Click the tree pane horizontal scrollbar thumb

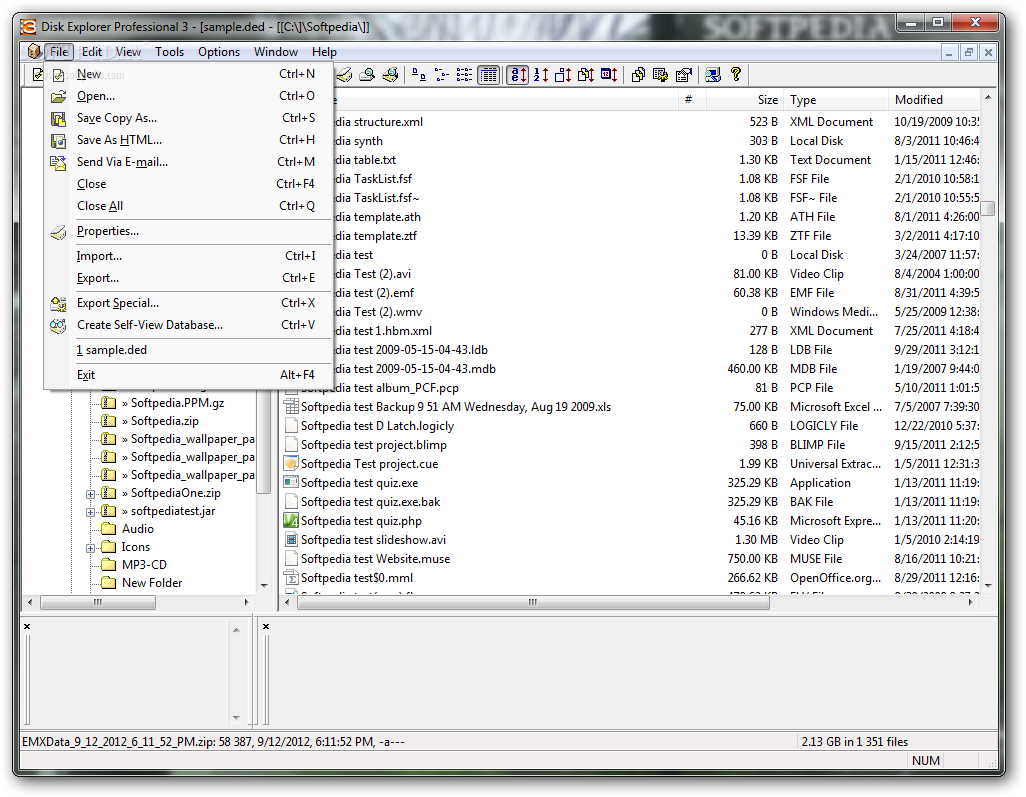[x=98, y=603]
